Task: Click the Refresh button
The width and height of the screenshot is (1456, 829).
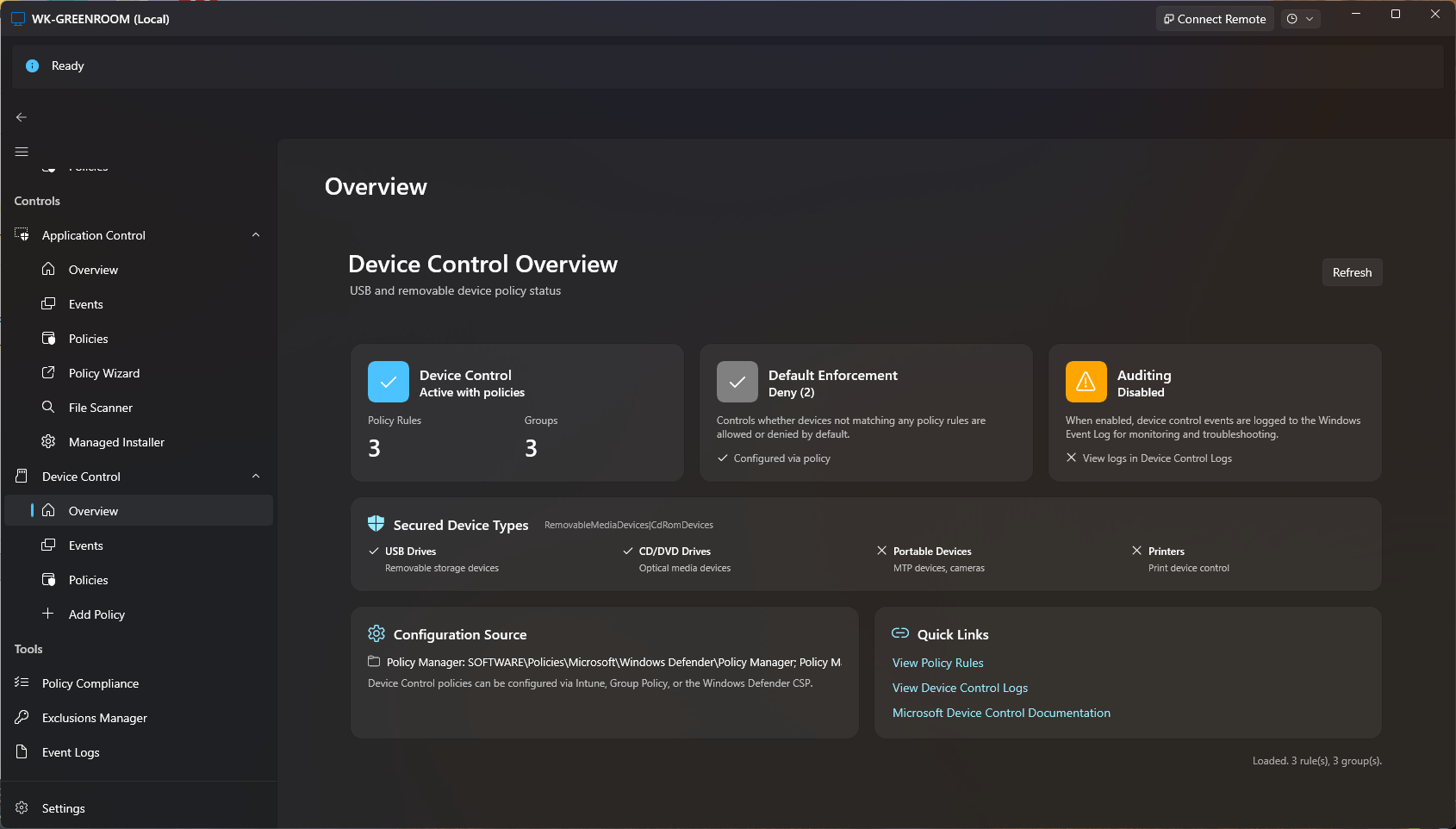Action: [1351, 272]
